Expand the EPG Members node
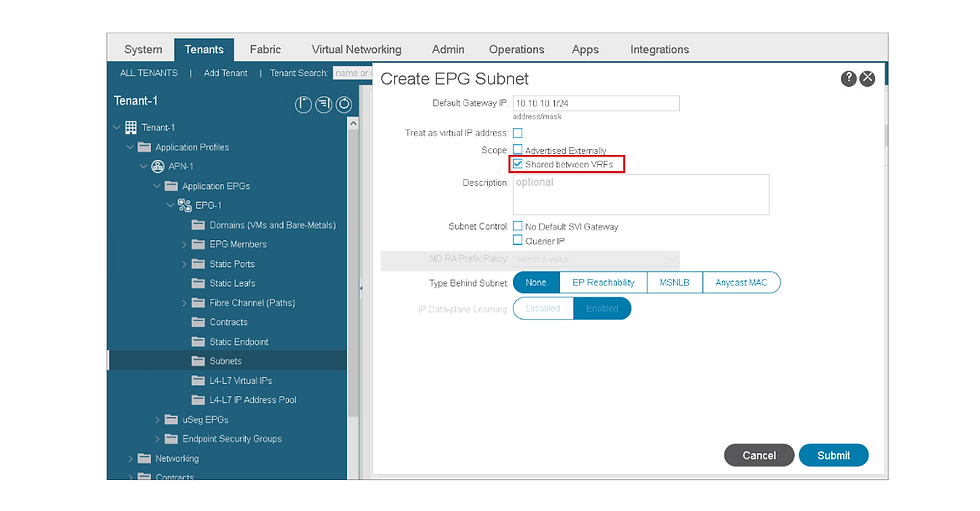Image resolution: width=980 pixels, height=511 pixels. pyautogui.click(x=184, y=245)
